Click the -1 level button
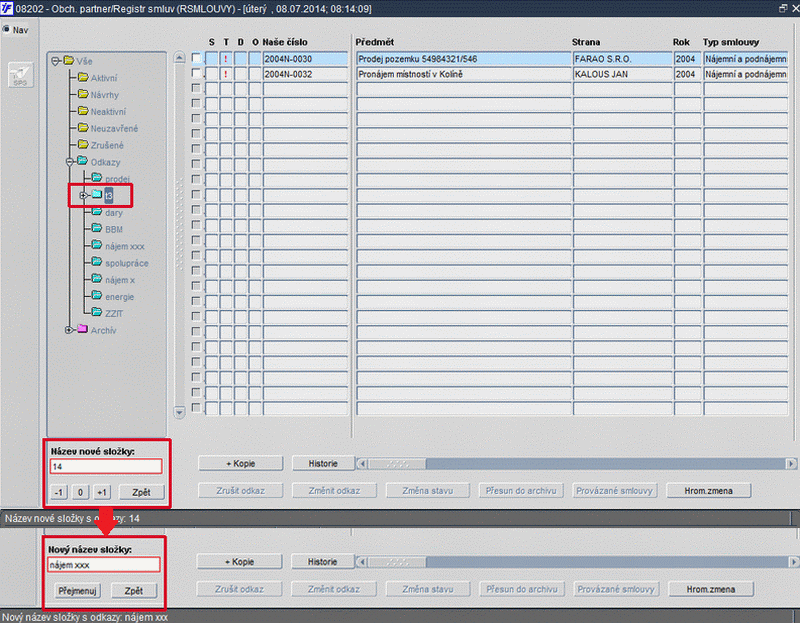This screenshot has width=800, height=623. click(59, 492)
